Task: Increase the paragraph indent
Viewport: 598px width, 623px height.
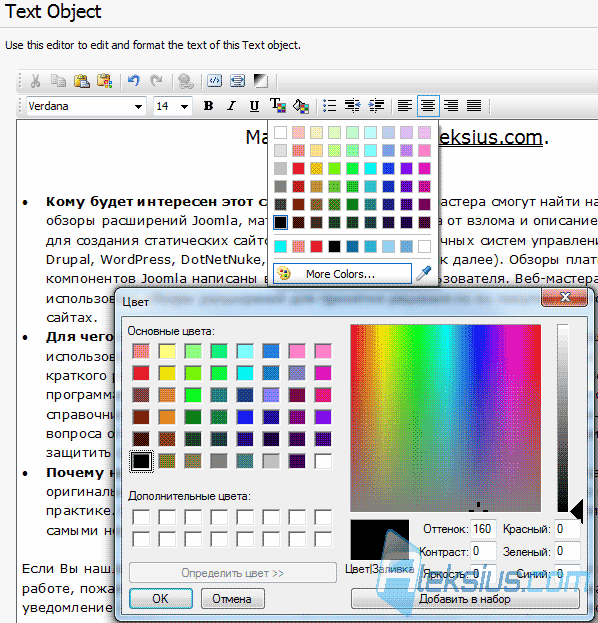Action: [376, 106]
